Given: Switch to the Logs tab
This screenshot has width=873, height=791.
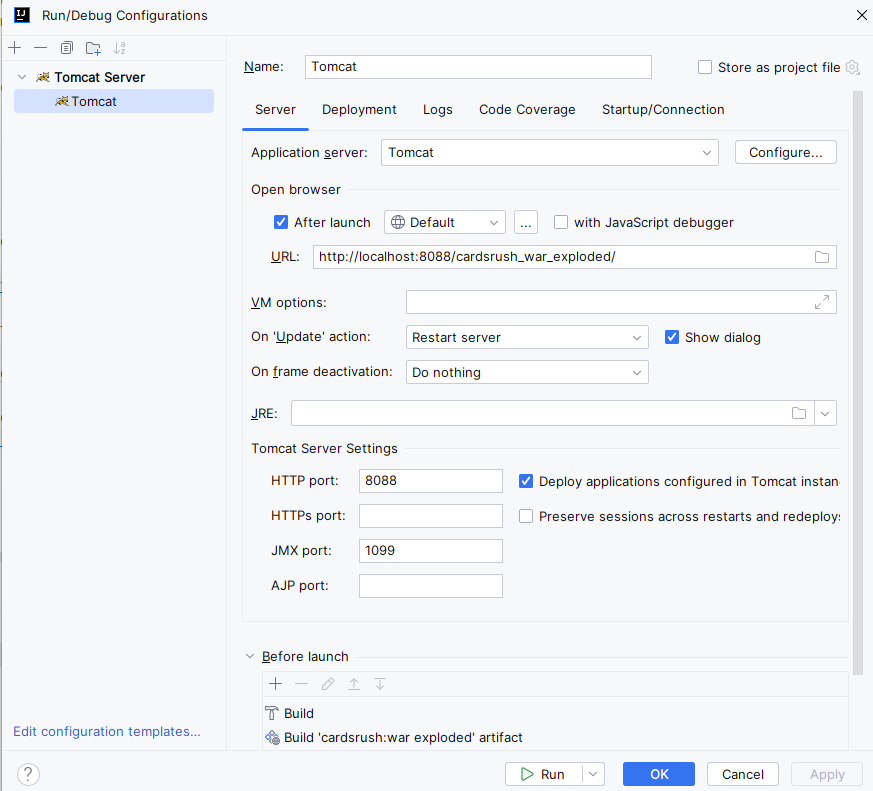Looking at the screenshot, I should point(438,110).
